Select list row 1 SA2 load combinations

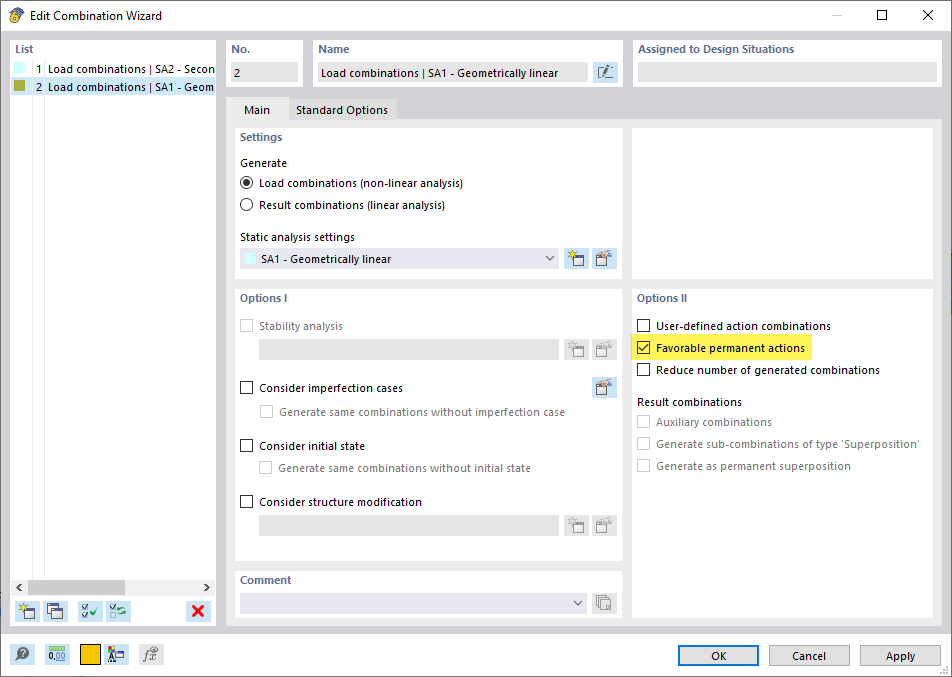tap(114, 69)
